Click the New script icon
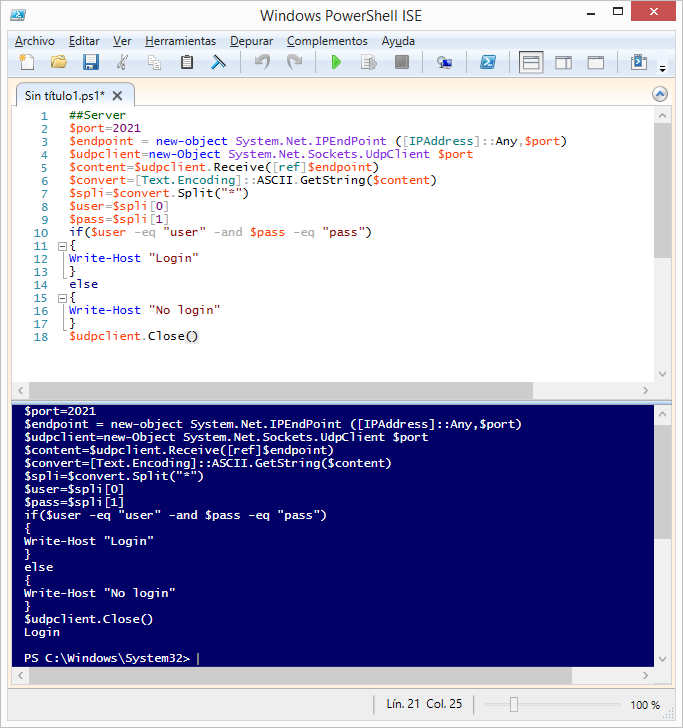The width and height of the screenshot is (683, 728). click(27, 63)
